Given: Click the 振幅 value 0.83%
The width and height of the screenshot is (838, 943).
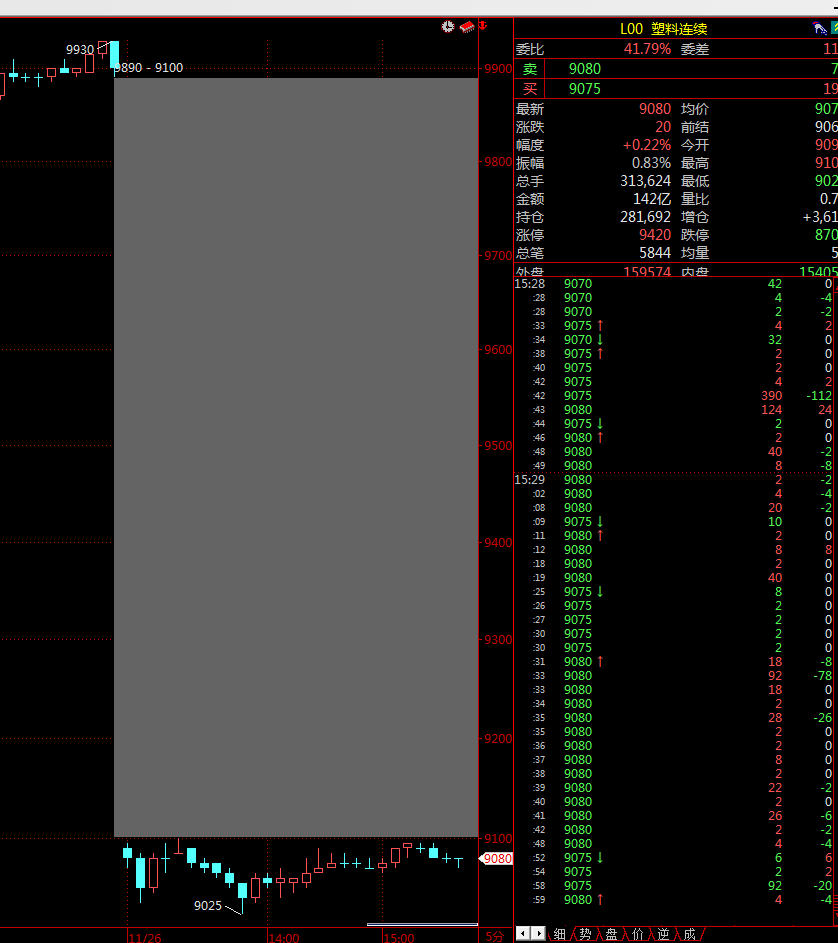Looking at the screenshot, I should pyautogui.click(x=651, y=163).
